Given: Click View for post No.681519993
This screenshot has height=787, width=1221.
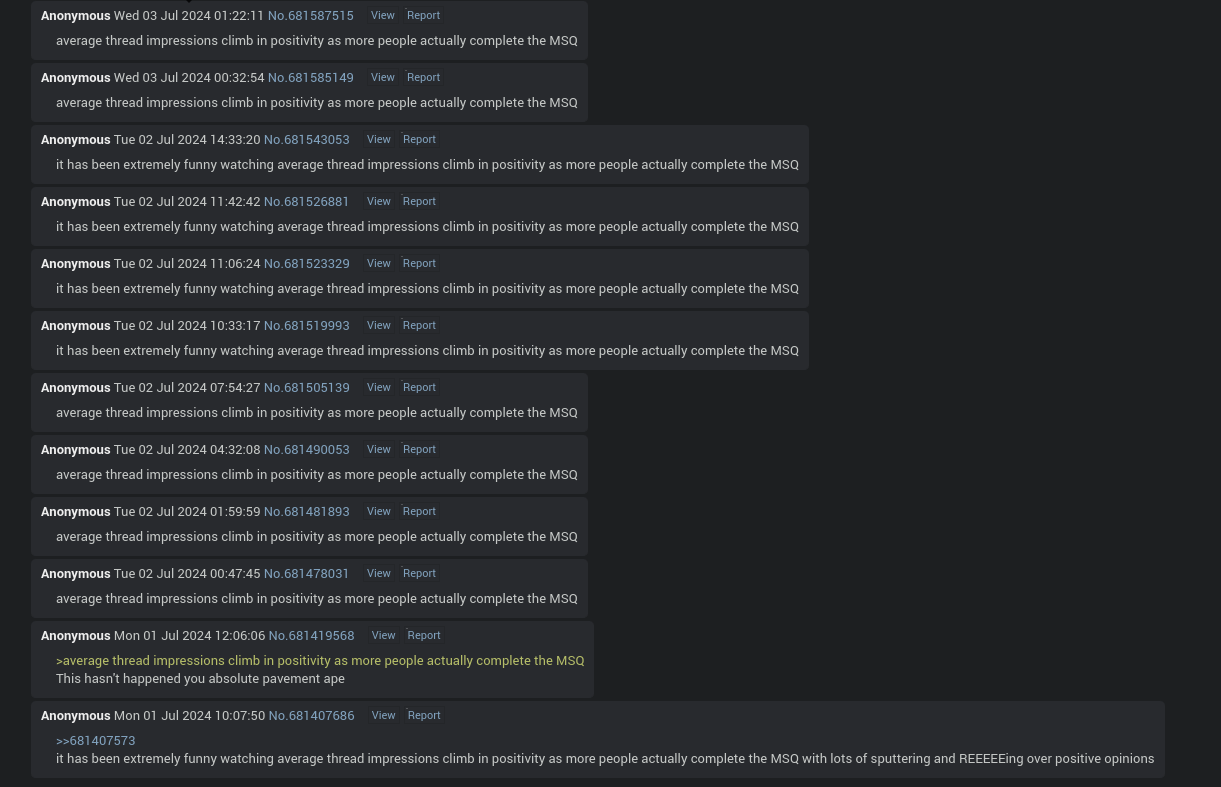Looking at the screenshot, I should pyautogui.click(x=379, y=325).
